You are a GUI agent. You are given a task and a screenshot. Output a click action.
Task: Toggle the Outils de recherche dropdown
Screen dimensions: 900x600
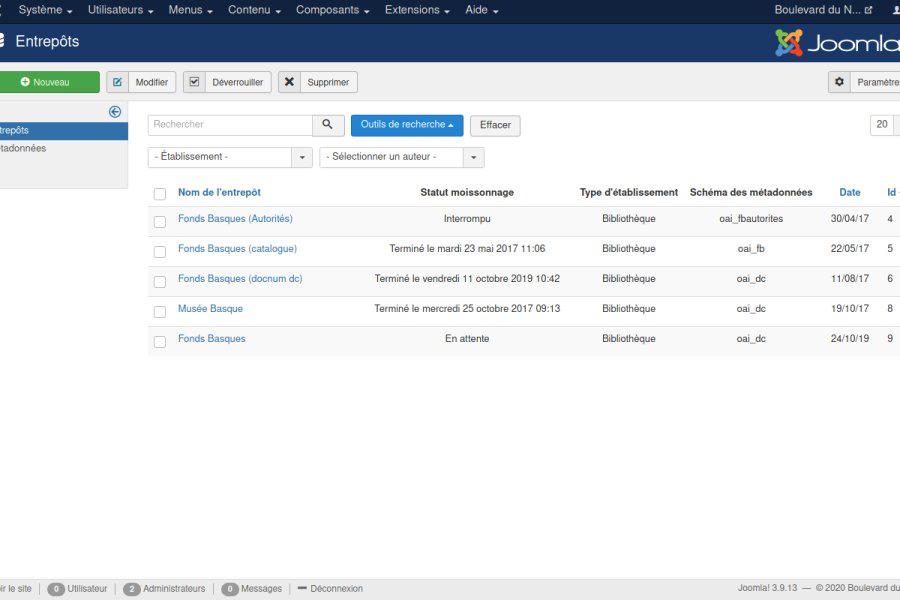click(x=406, y=125)
